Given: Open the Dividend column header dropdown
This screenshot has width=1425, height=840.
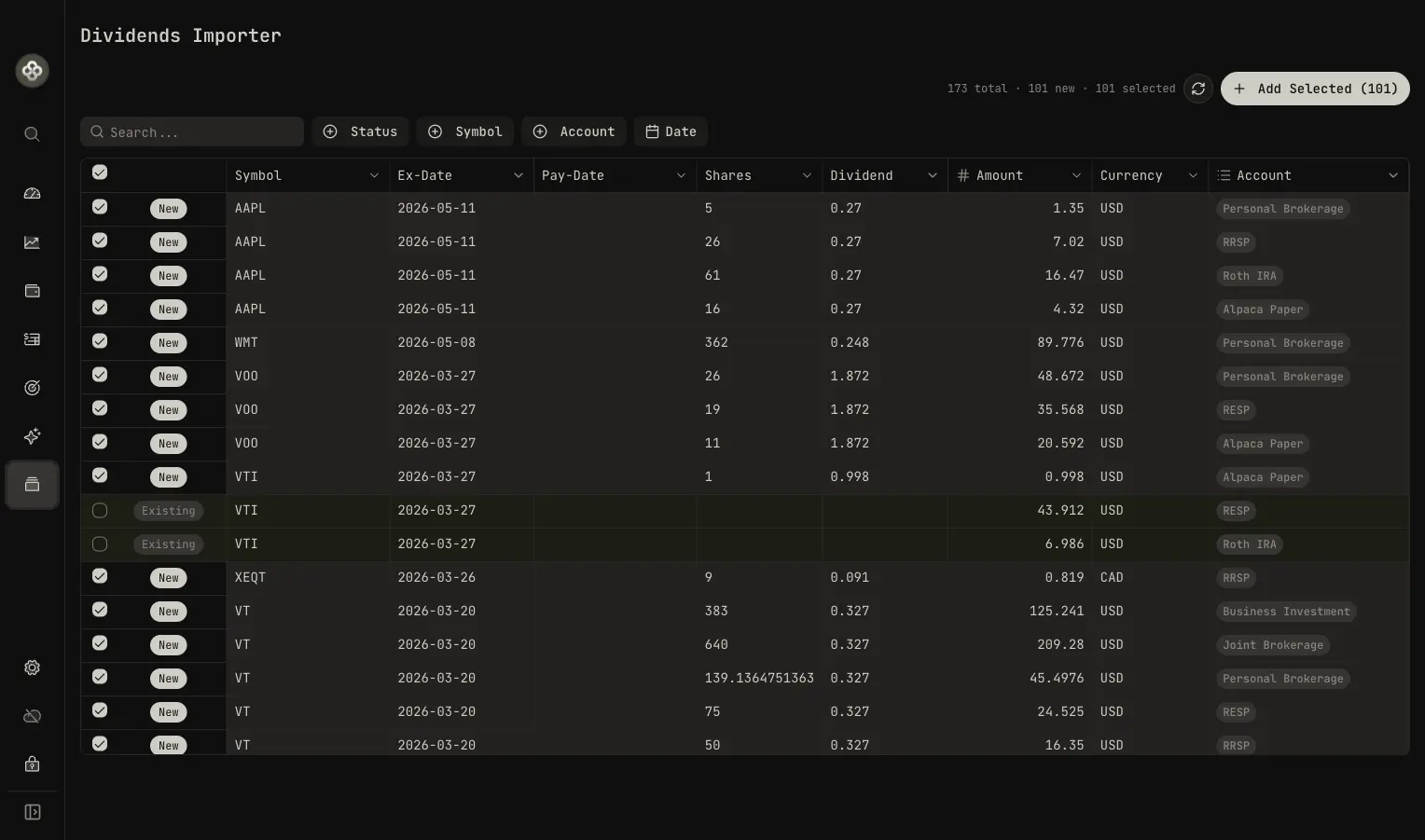Looking at the screenshot, I should 933,175.
